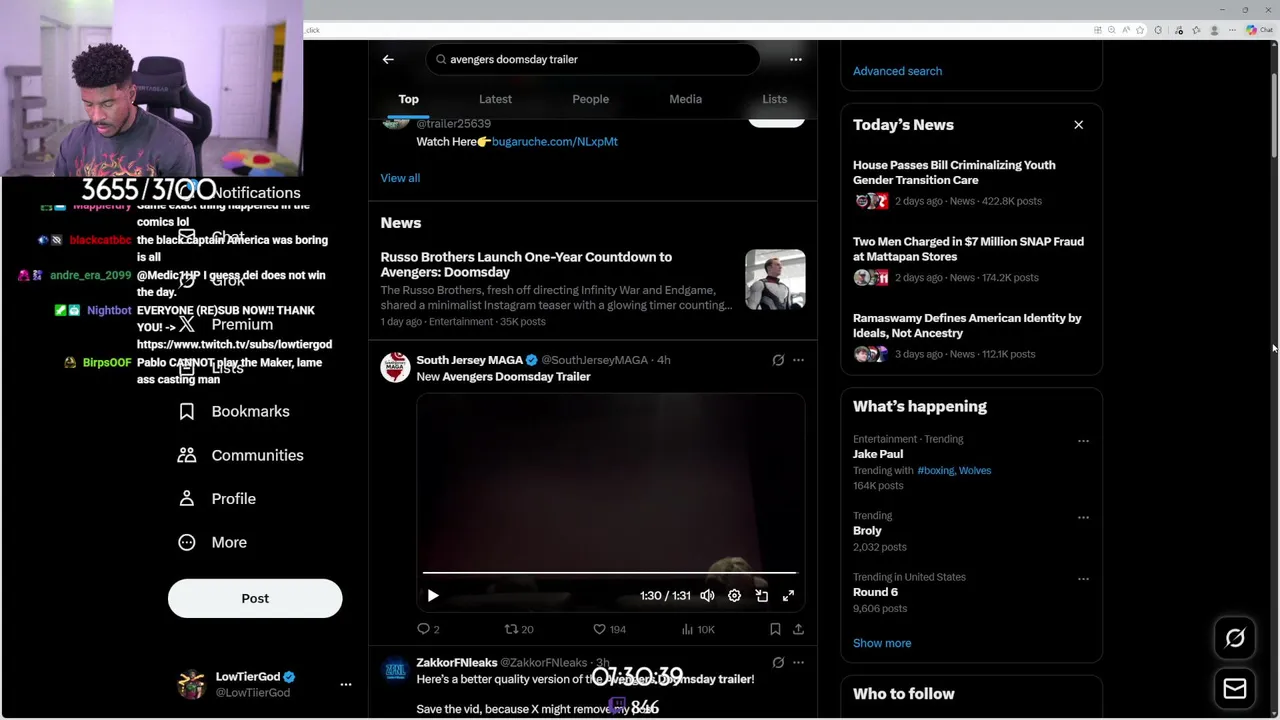Open Advanced search link
Viewport: 1280px width, 720px height.
coord(897,71)
